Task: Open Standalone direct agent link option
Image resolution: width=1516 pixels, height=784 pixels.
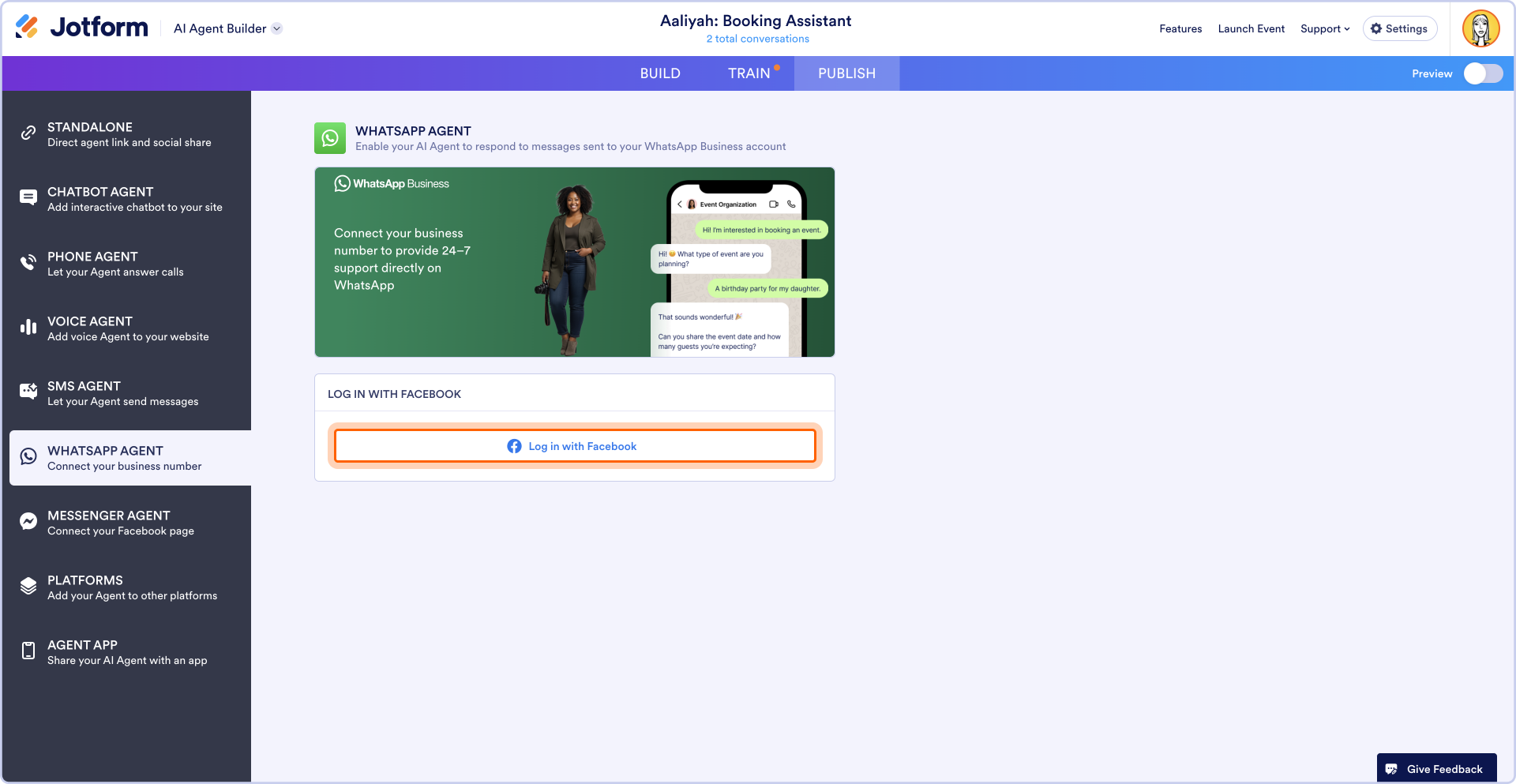Action: 129,134
